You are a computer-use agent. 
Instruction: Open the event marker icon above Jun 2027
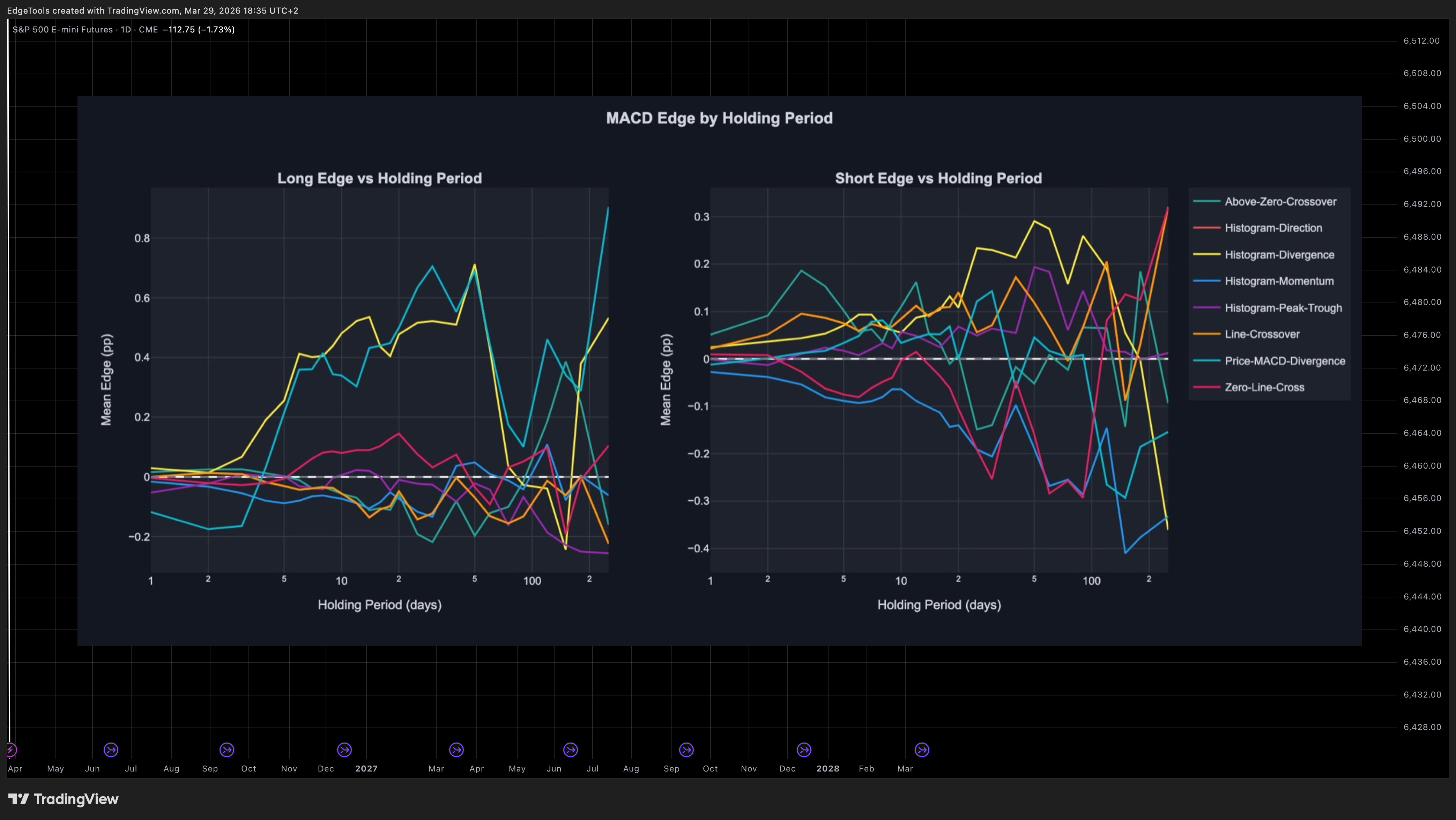click(571, 750)
